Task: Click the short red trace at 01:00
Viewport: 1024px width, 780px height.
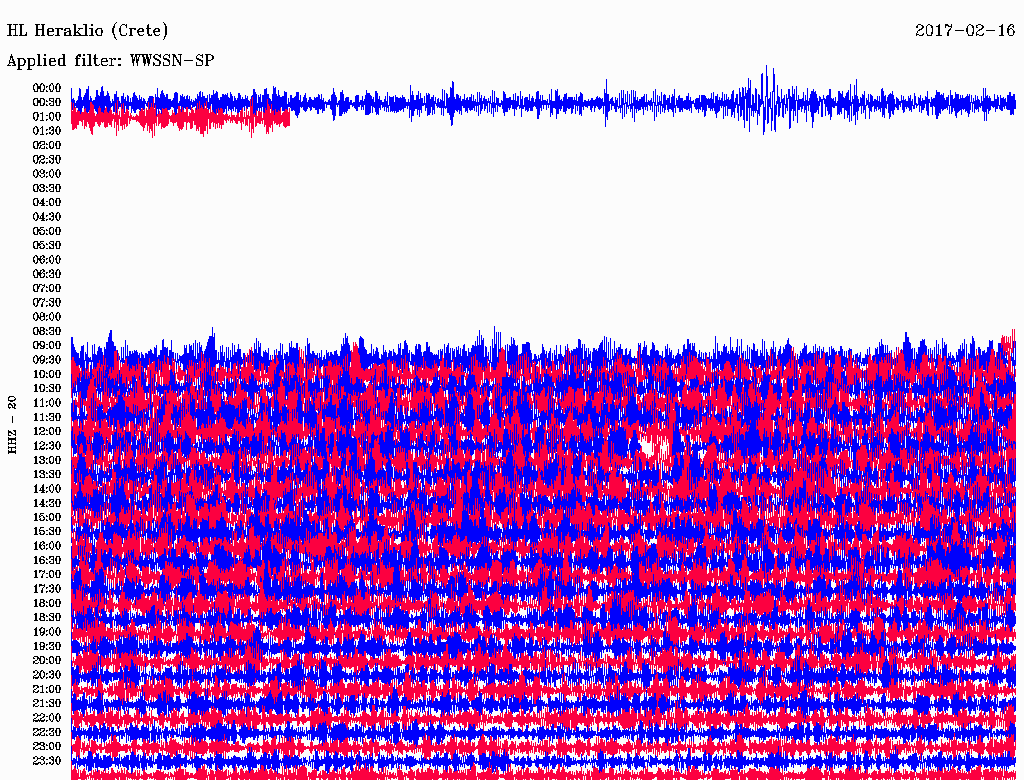Action: pyautogui.click(x=180, y=118)
